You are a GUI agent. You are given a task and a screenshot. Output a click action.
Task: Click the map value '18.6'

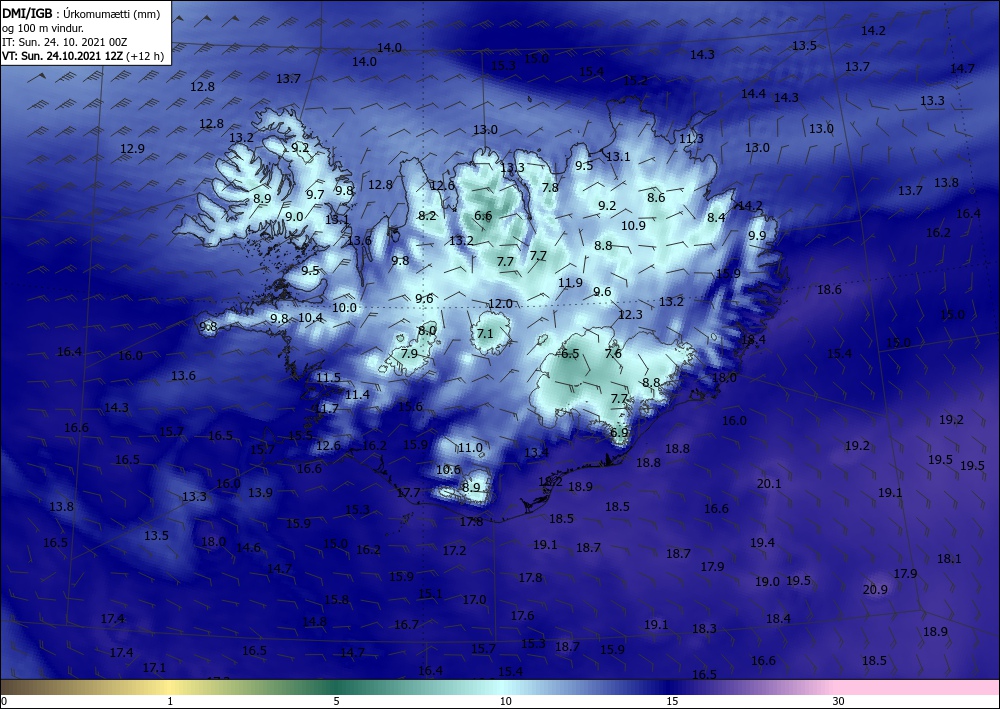(829, 289)
